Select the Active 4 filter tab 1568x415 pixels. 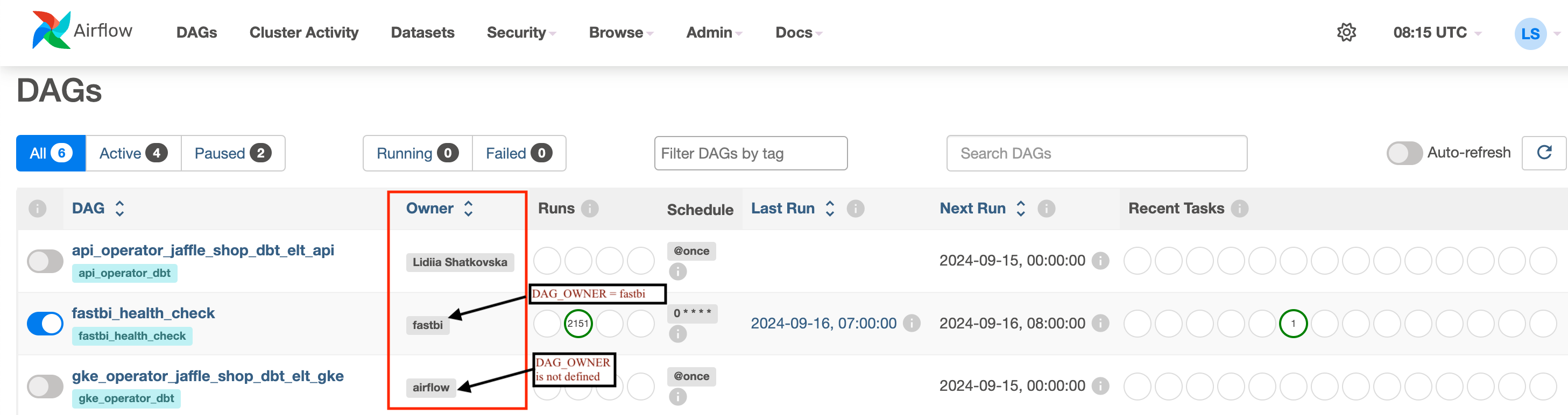[133, 153]
